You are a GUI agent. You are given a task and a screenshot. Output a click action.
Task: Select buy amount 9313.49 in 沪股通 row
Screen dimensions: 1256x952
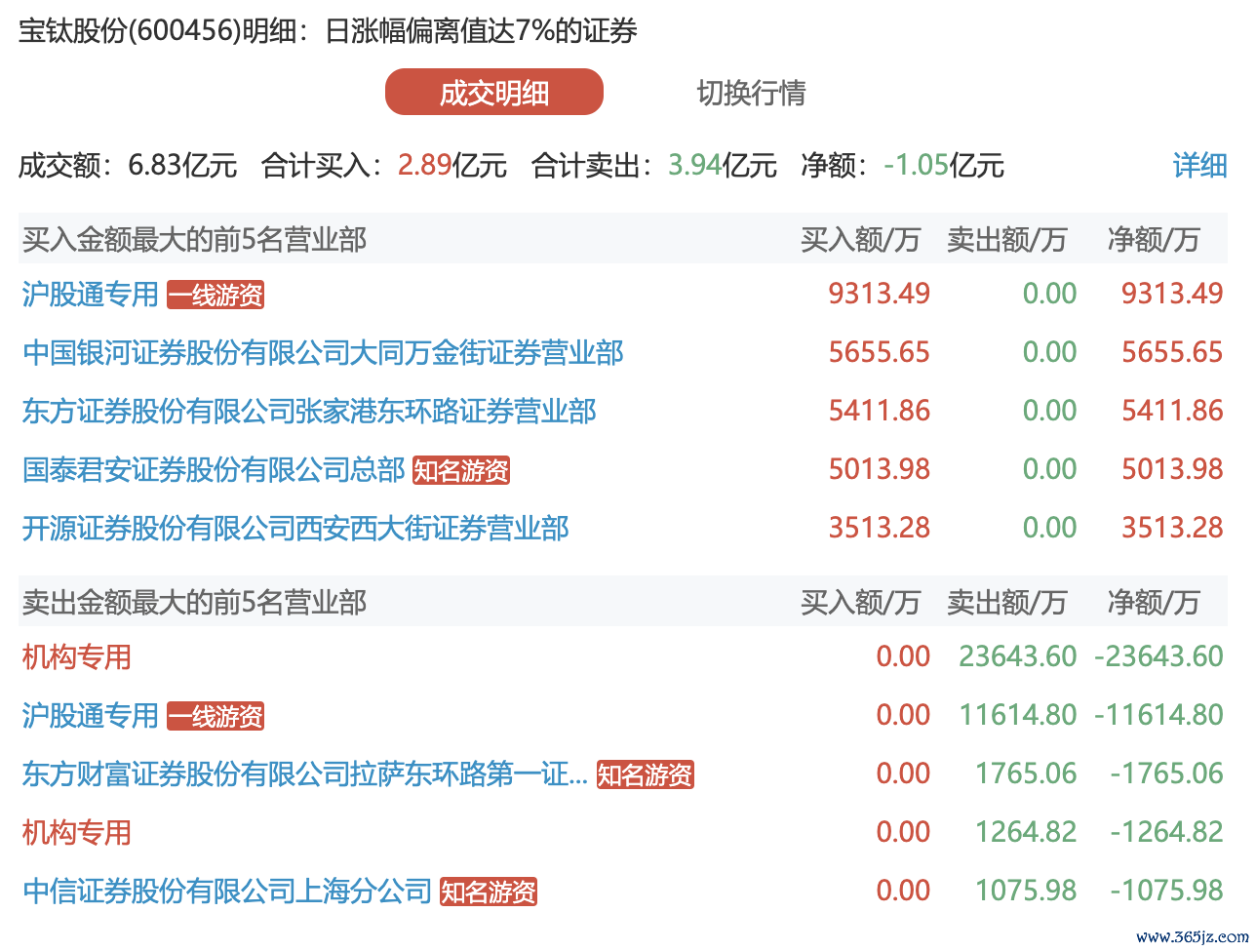tap(880, 294)
